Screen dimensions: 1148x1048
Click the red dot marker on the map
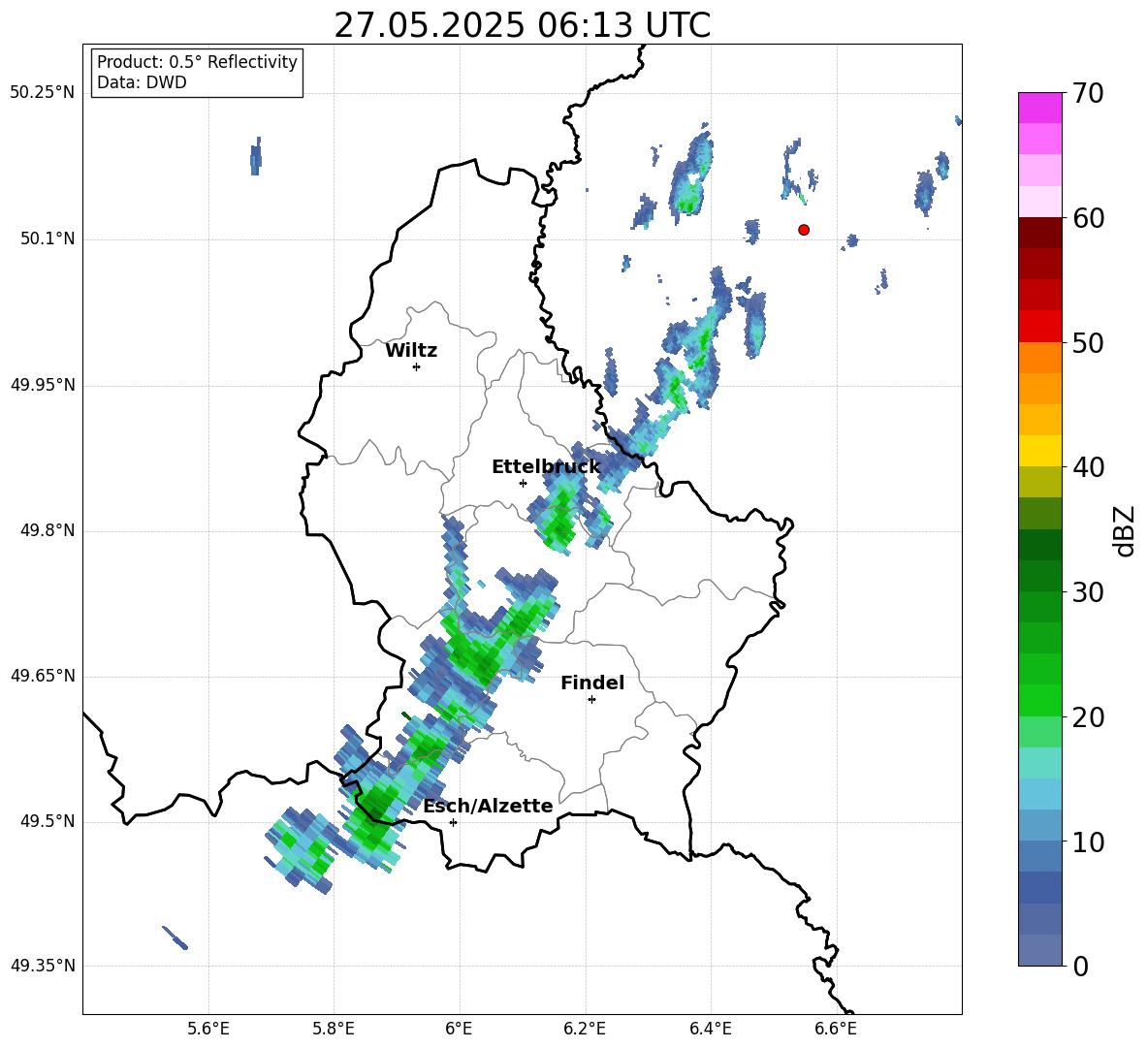coord(804,230)
